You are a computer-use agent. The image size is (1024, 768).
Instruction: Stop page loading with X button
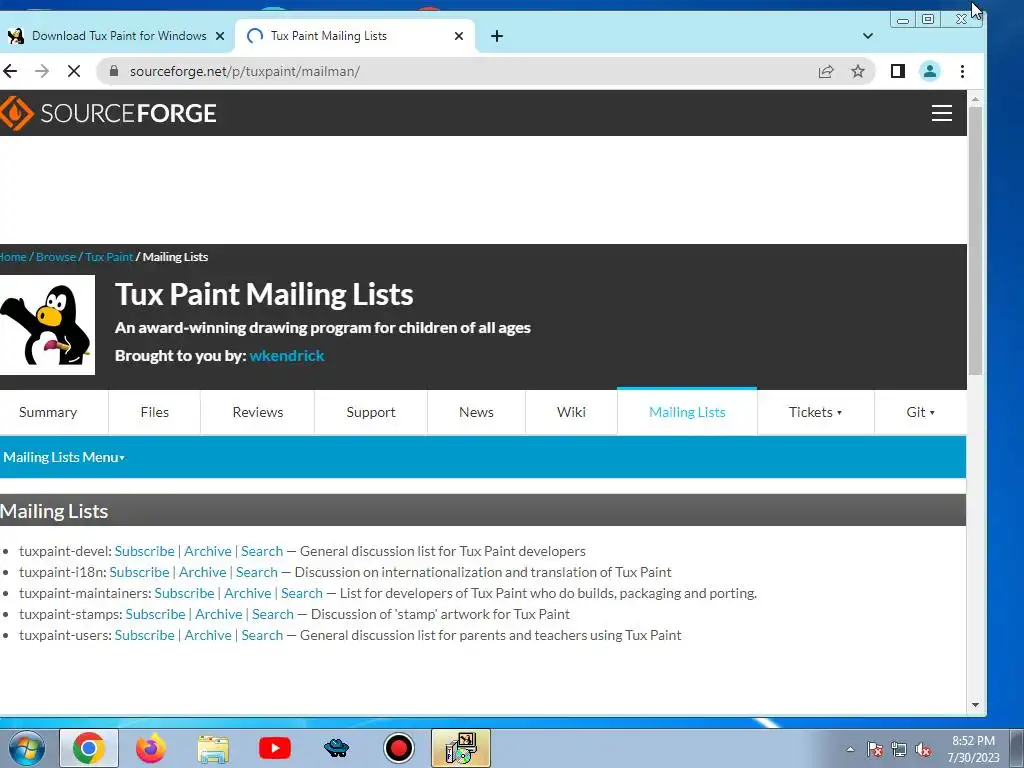pyautogui.click(x=74, y=71)
